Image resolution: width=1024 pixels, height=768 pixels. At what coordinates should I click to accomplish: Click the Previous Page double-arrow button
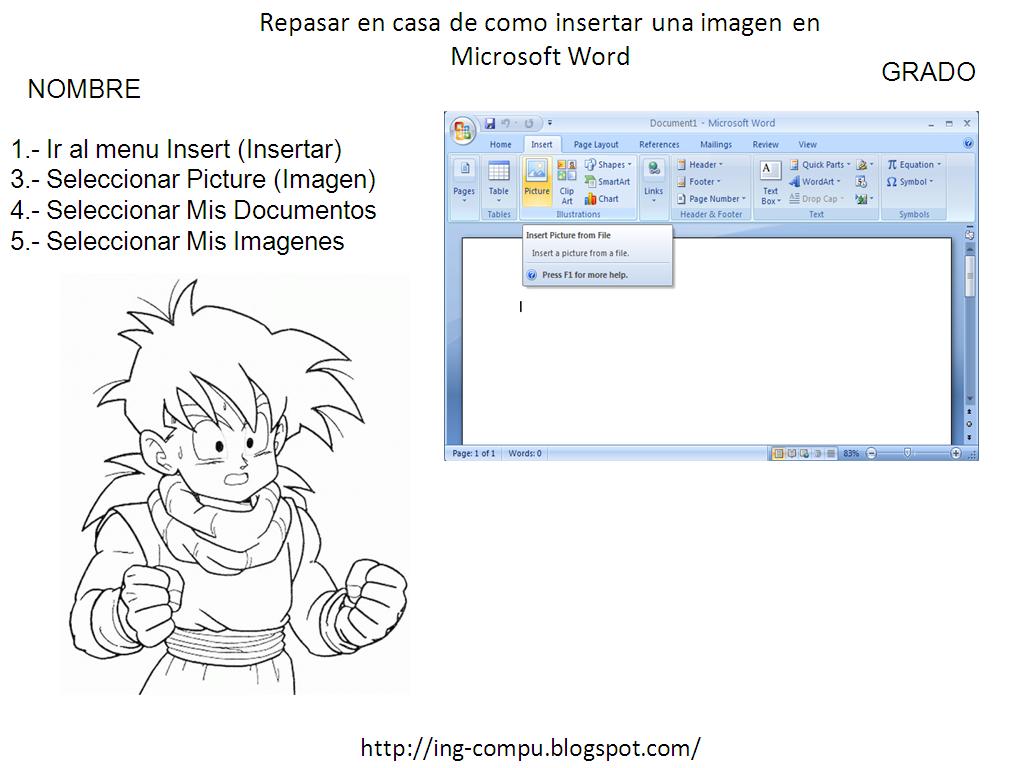click(x=970, y=412)
